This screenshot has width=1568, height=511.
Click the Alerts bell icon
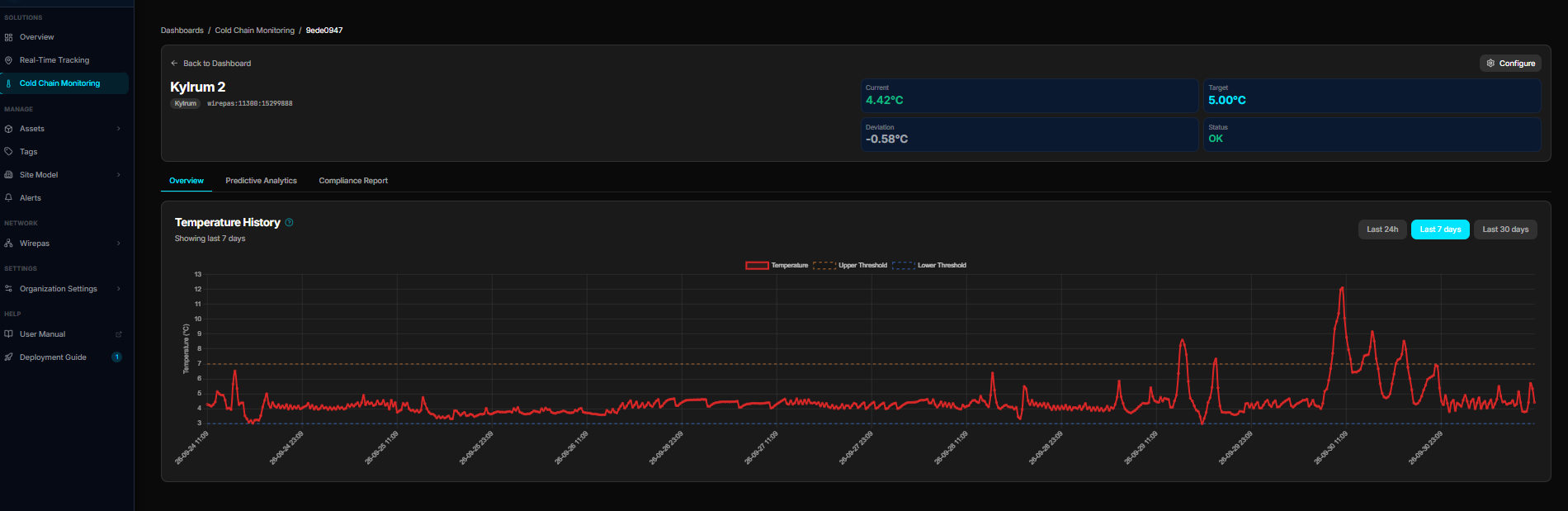8,198
